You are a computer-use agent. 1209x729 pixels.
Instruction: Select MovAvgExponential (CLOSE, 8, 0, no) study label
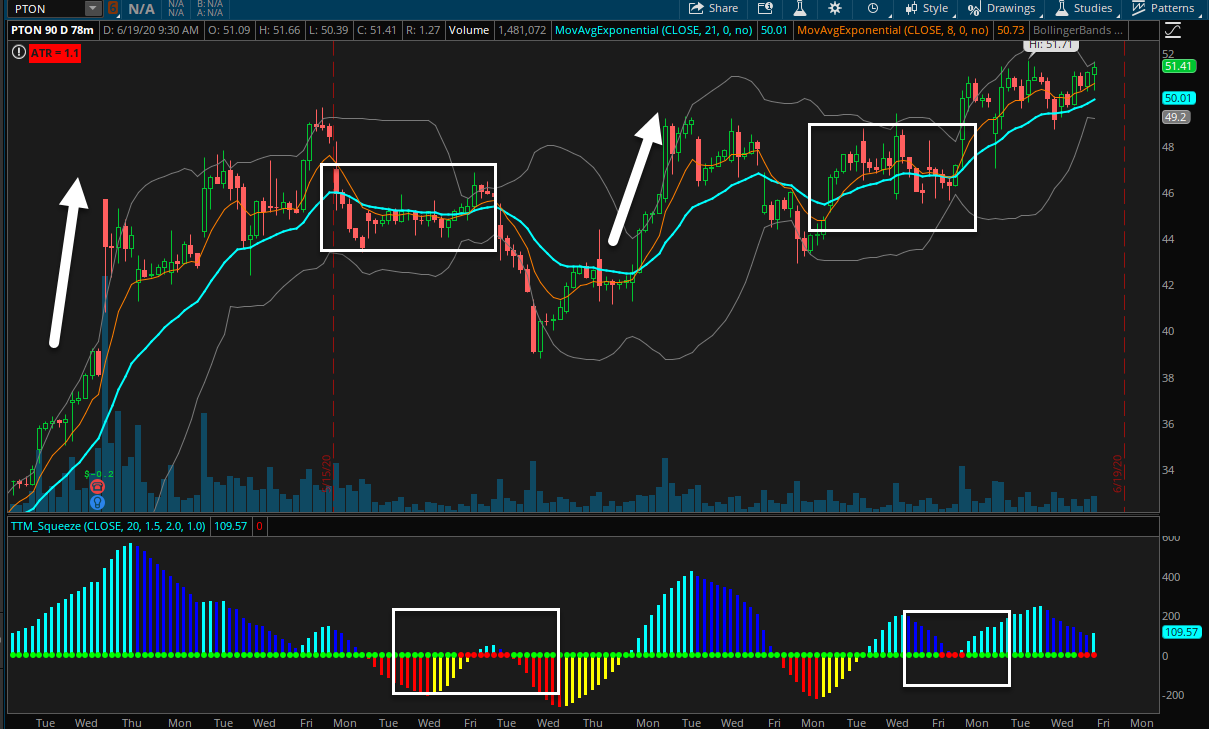893,30
